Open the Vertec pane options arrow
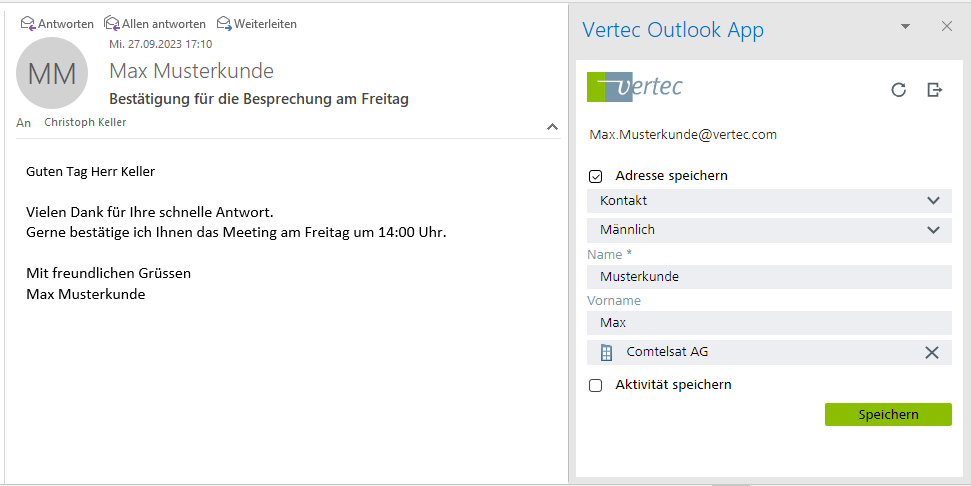This screenshot has height=486, width=971. 906,27
